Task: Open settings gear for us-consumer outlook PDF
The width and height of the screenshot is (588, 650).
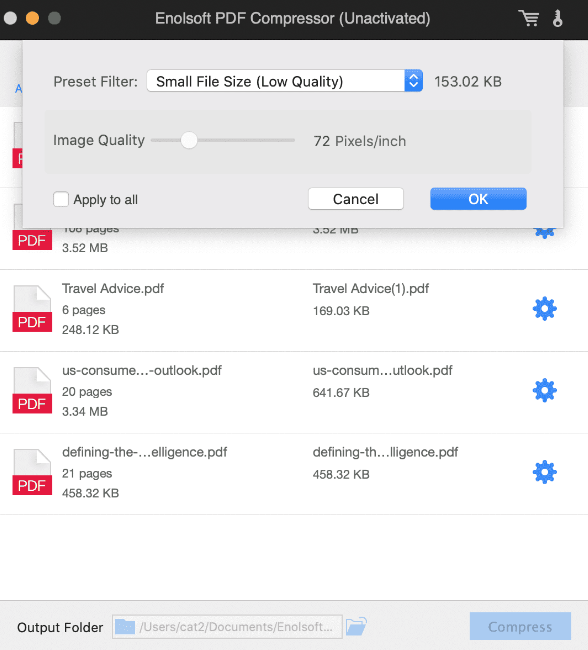Action: click(544, 390)
